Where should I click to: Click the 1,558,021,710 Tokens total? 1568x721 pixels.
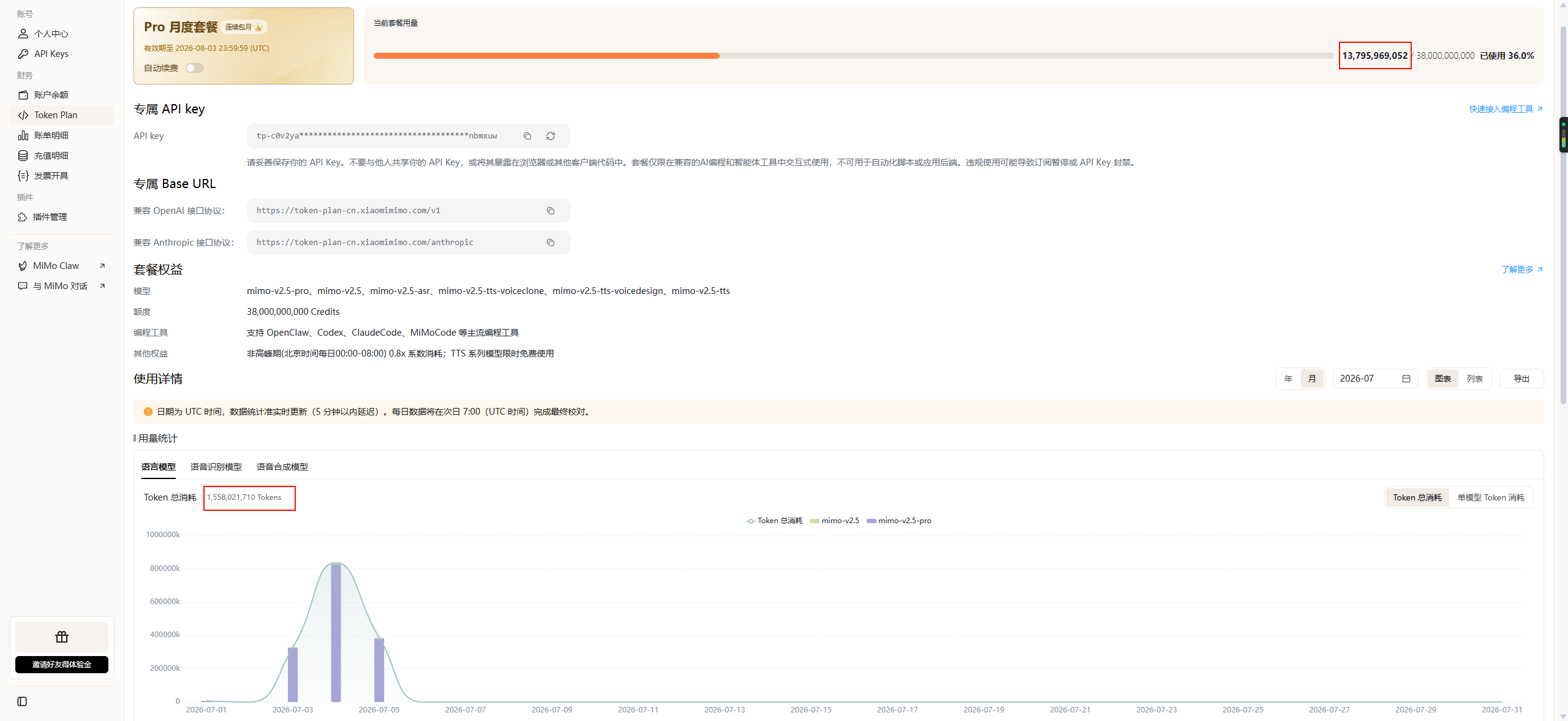(244, 497)
